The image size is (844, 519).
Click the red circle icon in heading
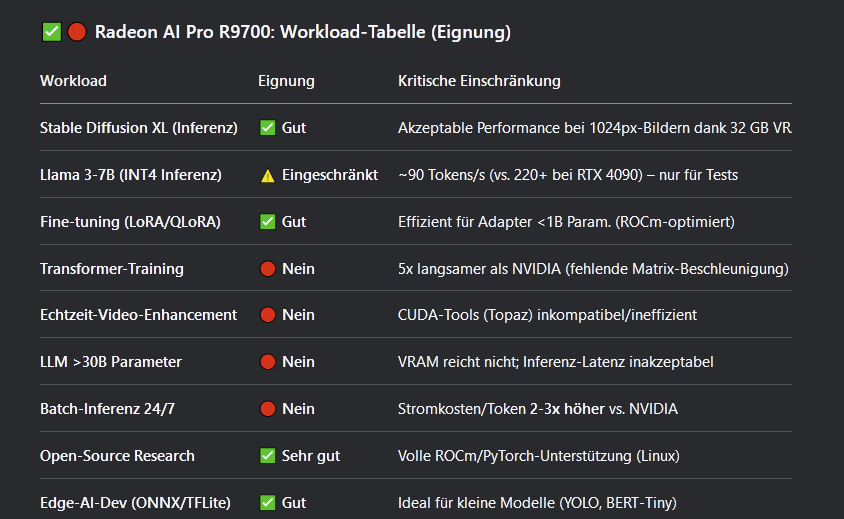(x=77, y=32)
